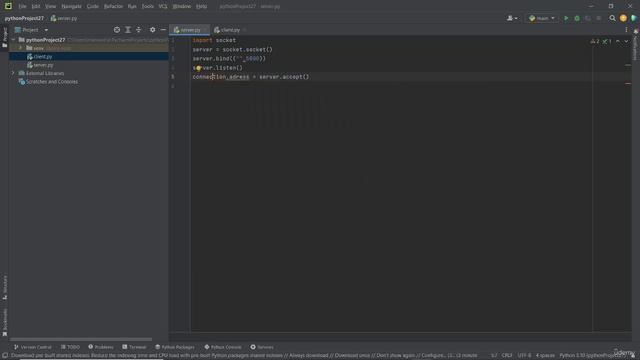Toggle the Bookmarks sidebar tab

(x=5, y=322)
